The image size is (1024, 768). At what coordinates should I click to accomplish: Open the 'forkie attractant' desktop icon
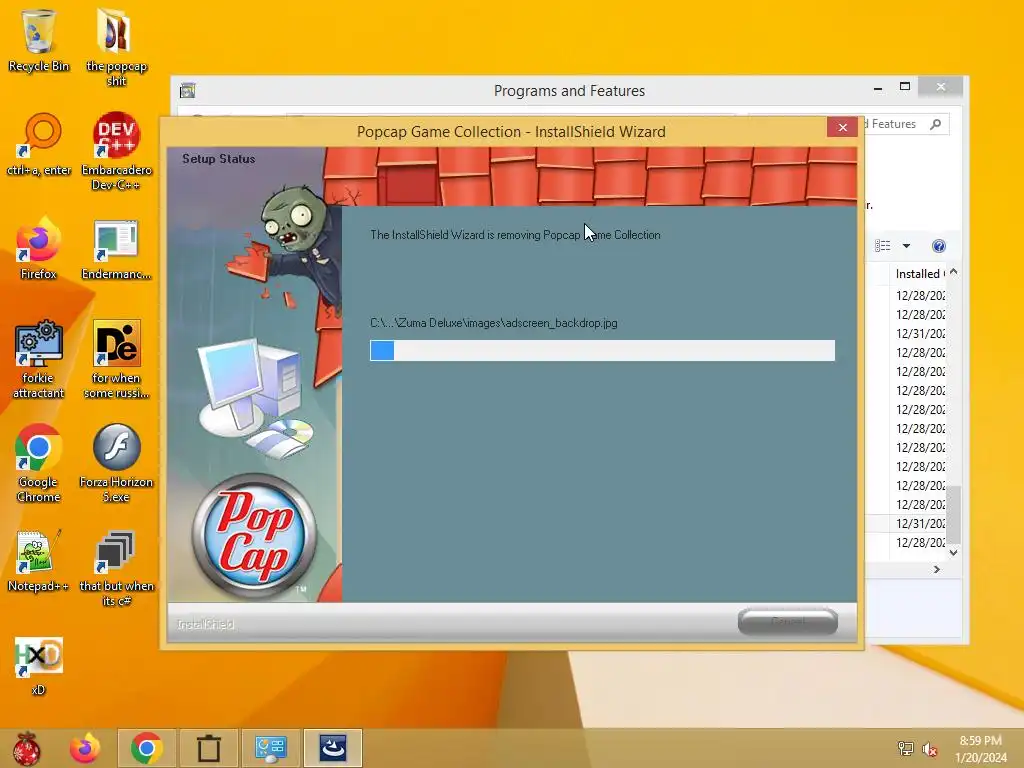click(39, 359)
